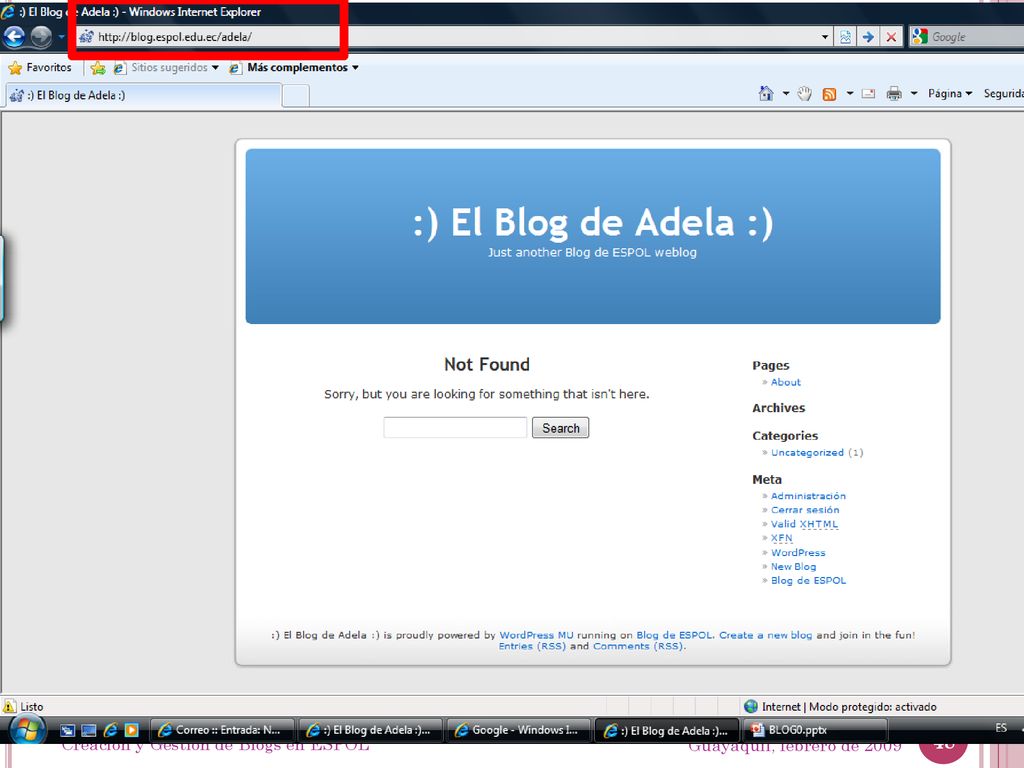Click the Print icon
Screen dimensions: 1024x768
[894, 93]
